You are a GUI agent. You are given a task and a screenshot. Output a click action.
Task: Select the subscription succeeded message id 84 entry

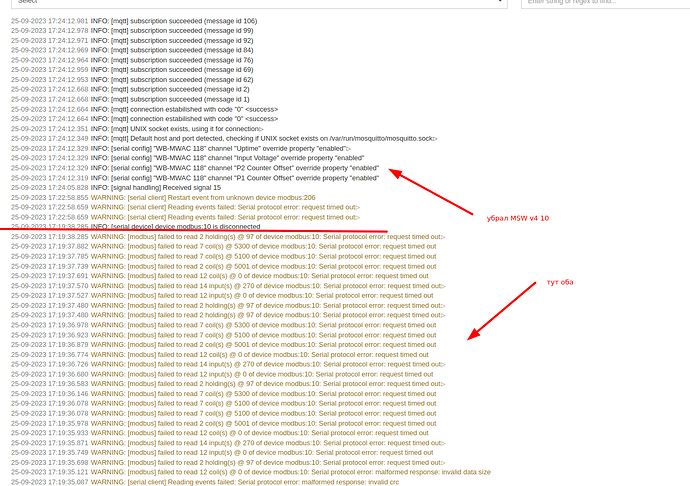132,50
